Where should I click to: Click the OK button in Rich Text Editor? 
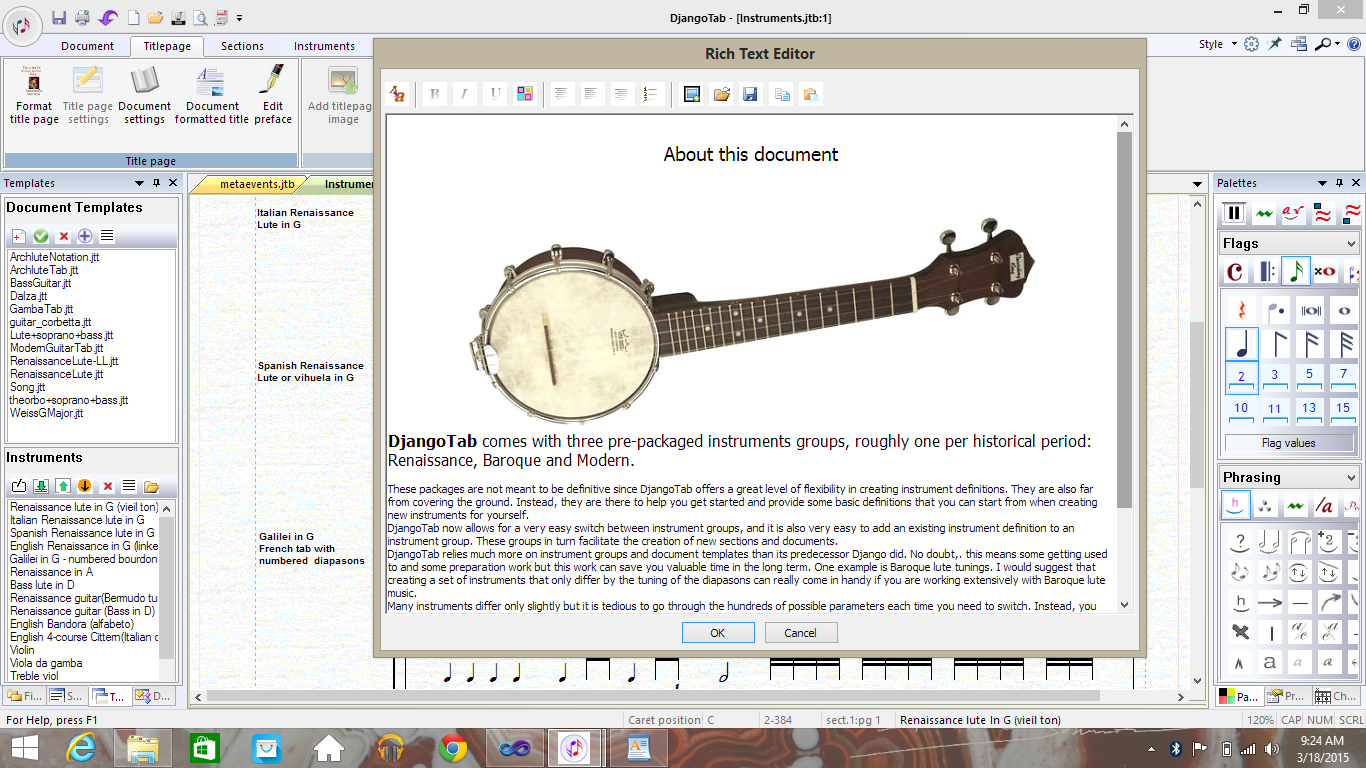[717, 633]
